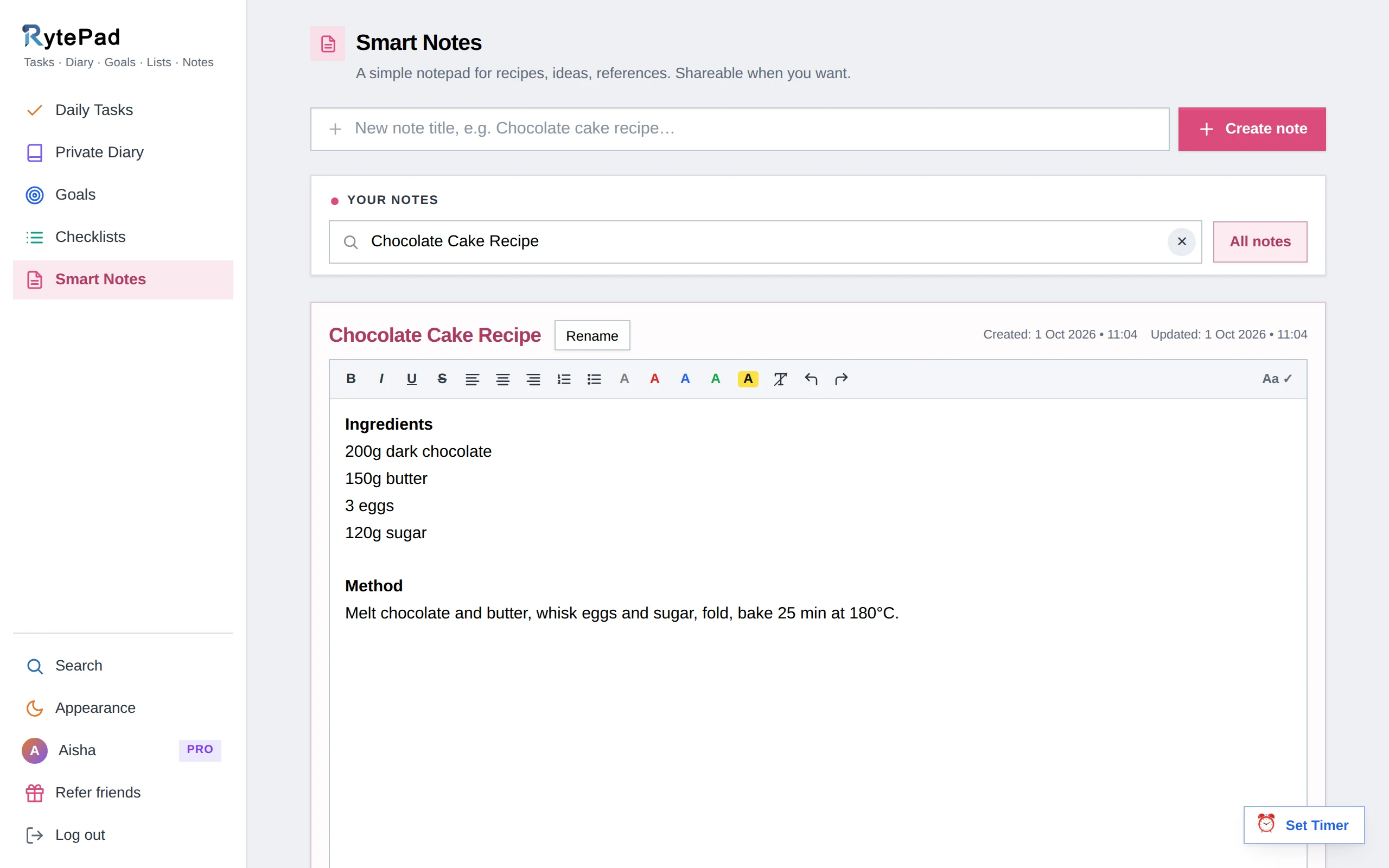Redo the last edit
Image resolution: width=1389 pixels, height=868 pixels.
tap(842, 379)
